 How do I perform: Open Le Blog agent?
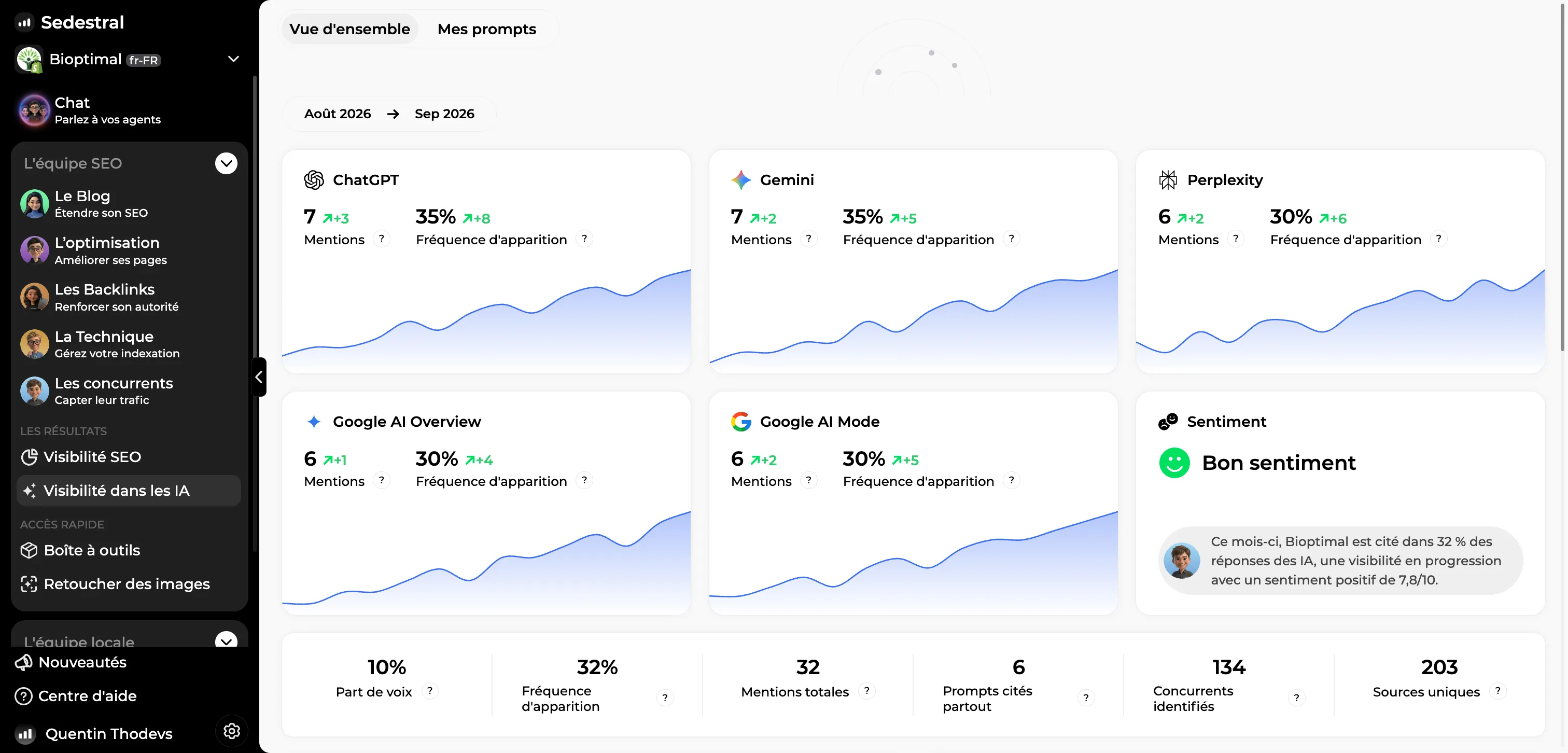tap(129, 203)
